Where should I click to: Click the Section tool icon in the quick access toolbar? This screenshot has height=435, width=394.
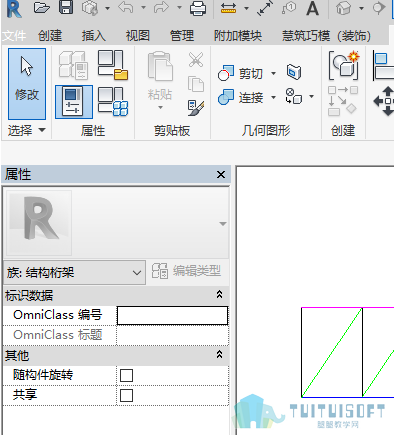tap(379, 8)
